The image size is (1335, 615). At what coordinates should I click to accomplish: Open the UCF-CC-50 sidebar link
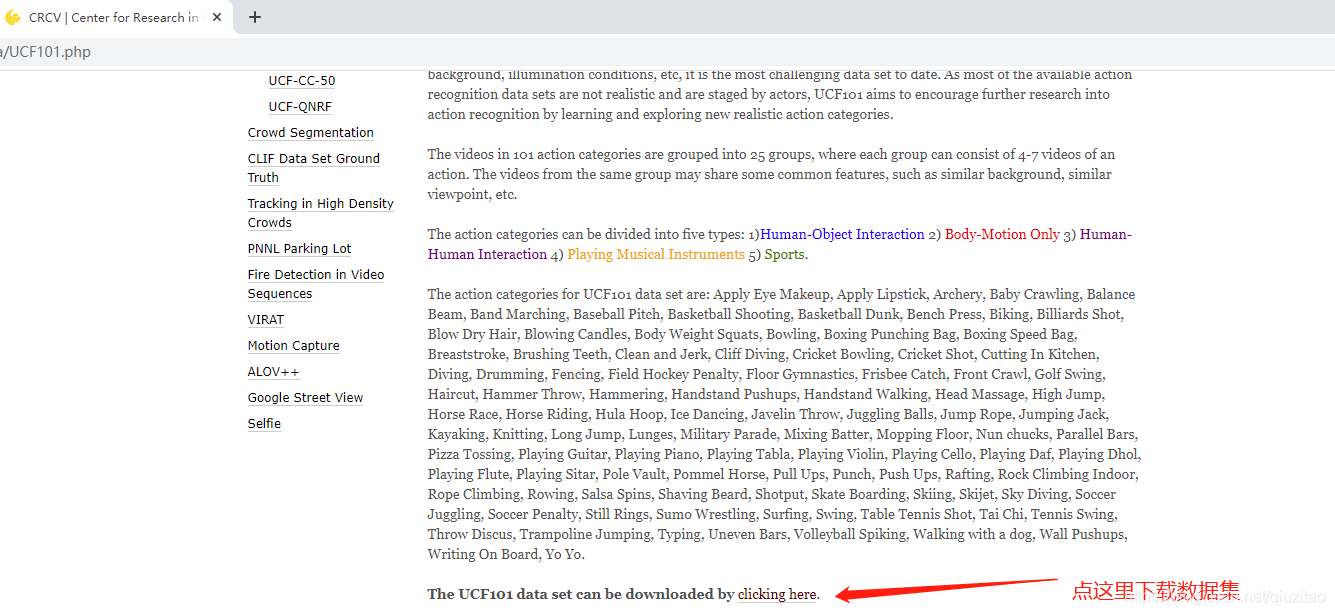point(302,81)
